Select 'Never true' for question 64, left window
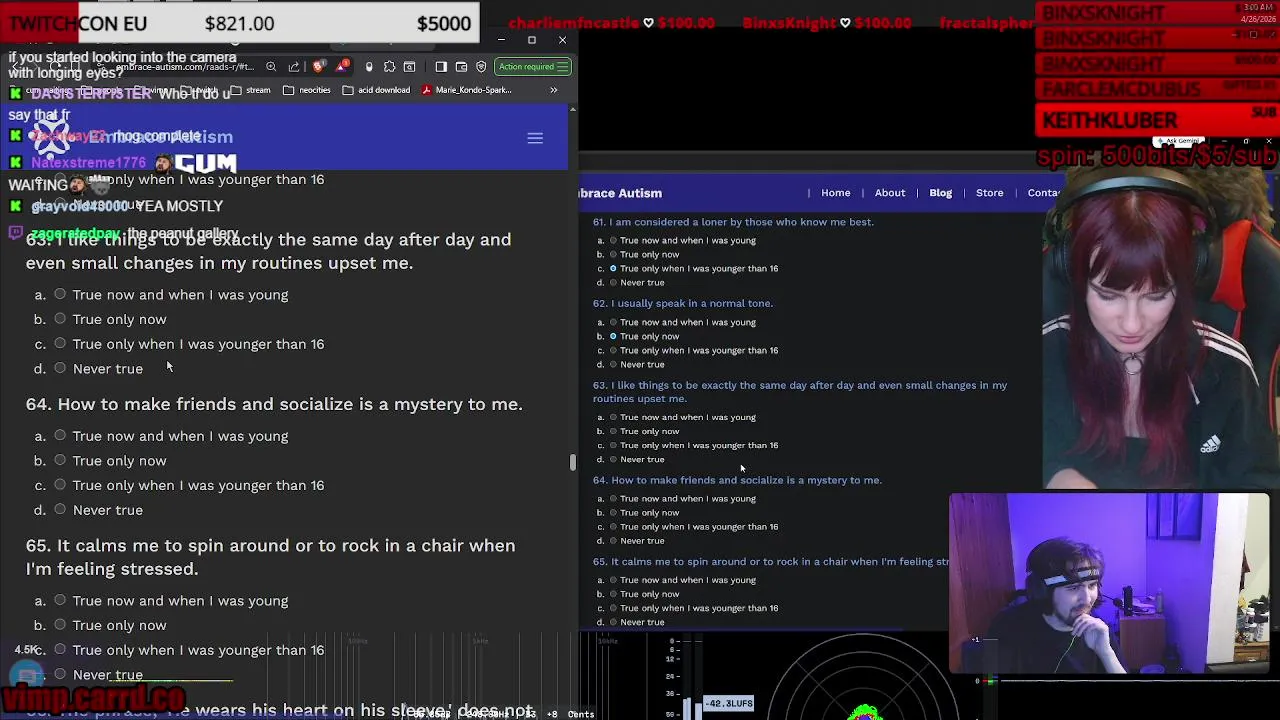The image size is (1280, 720). [60, 509]
